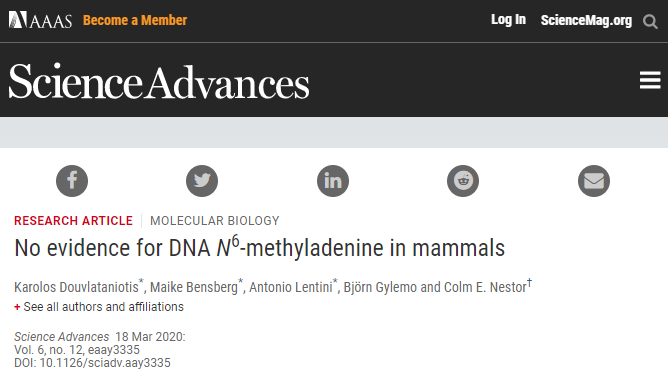Go to ScienceMag.org
Screen dimensions: 668x375
pyautogui.click(x=586, y=20)
